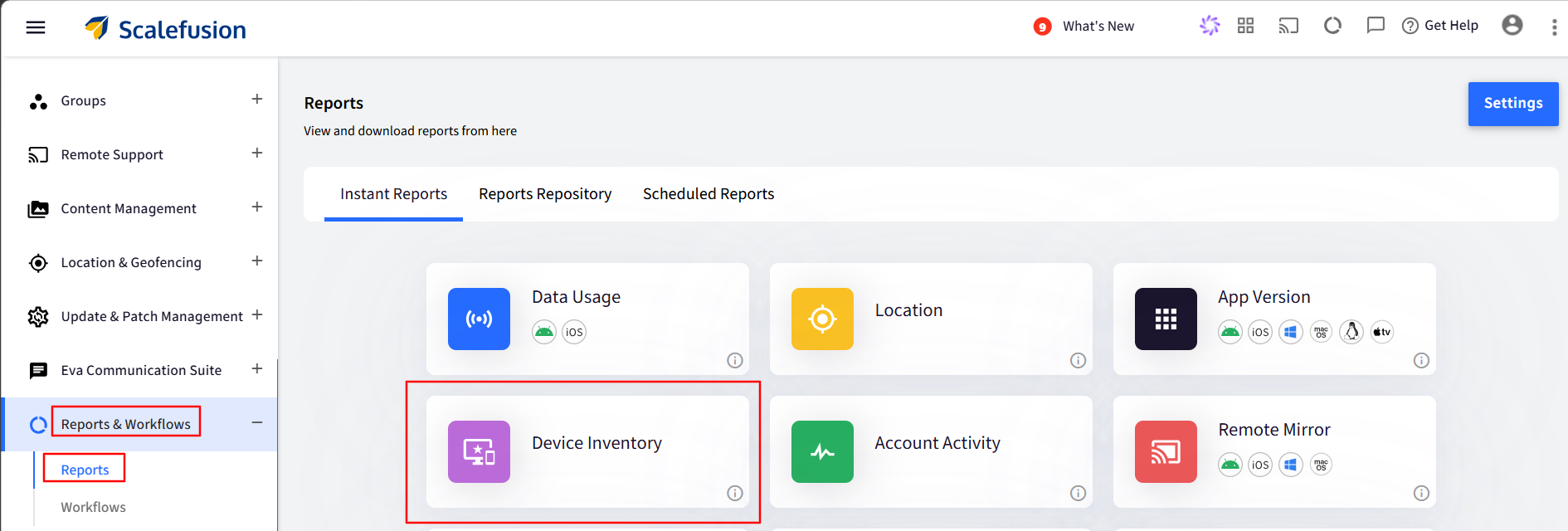This screenshot has height=531, width=1568.
Task: Expand Location & Geofencing plus icon
Action: (257, 261)
